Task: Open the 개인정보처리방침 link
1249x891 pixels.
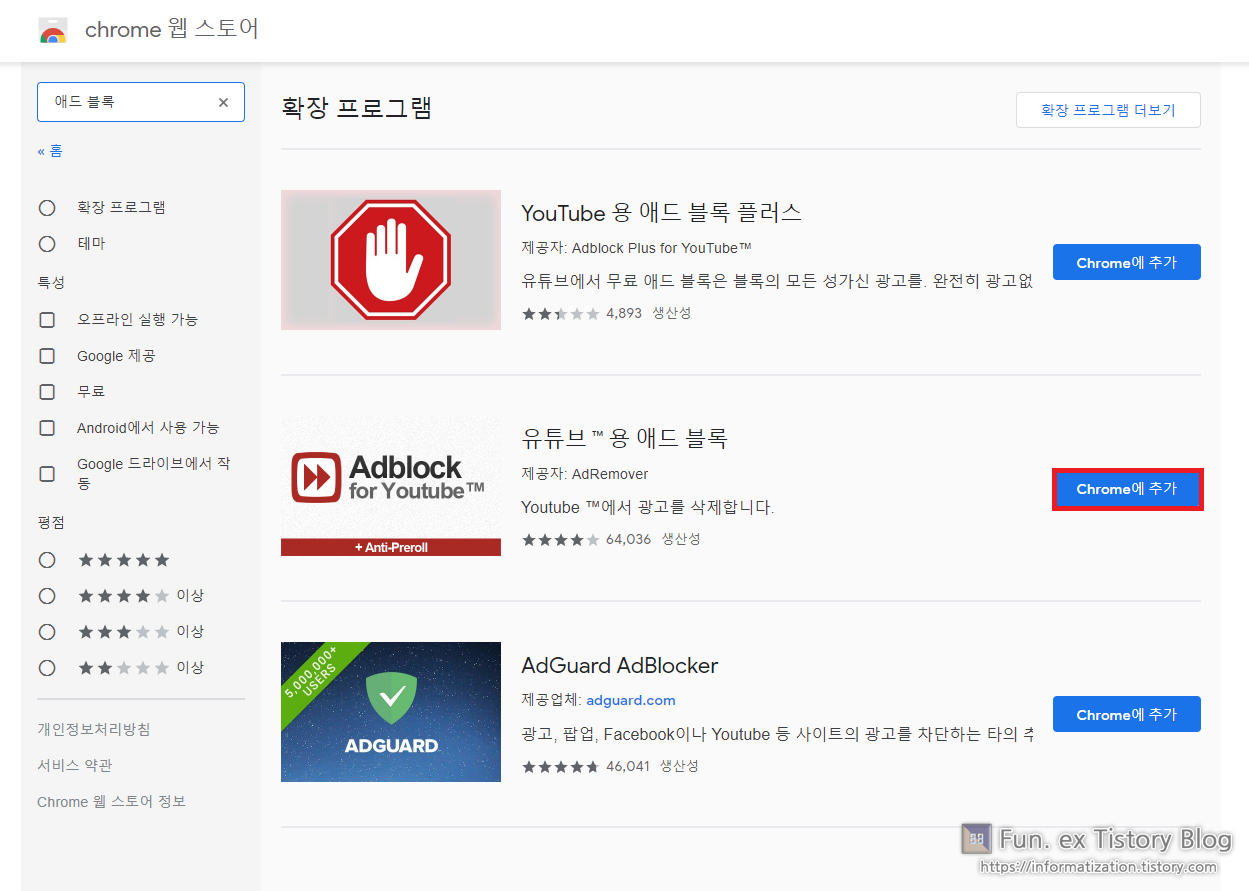Action: 94,730
